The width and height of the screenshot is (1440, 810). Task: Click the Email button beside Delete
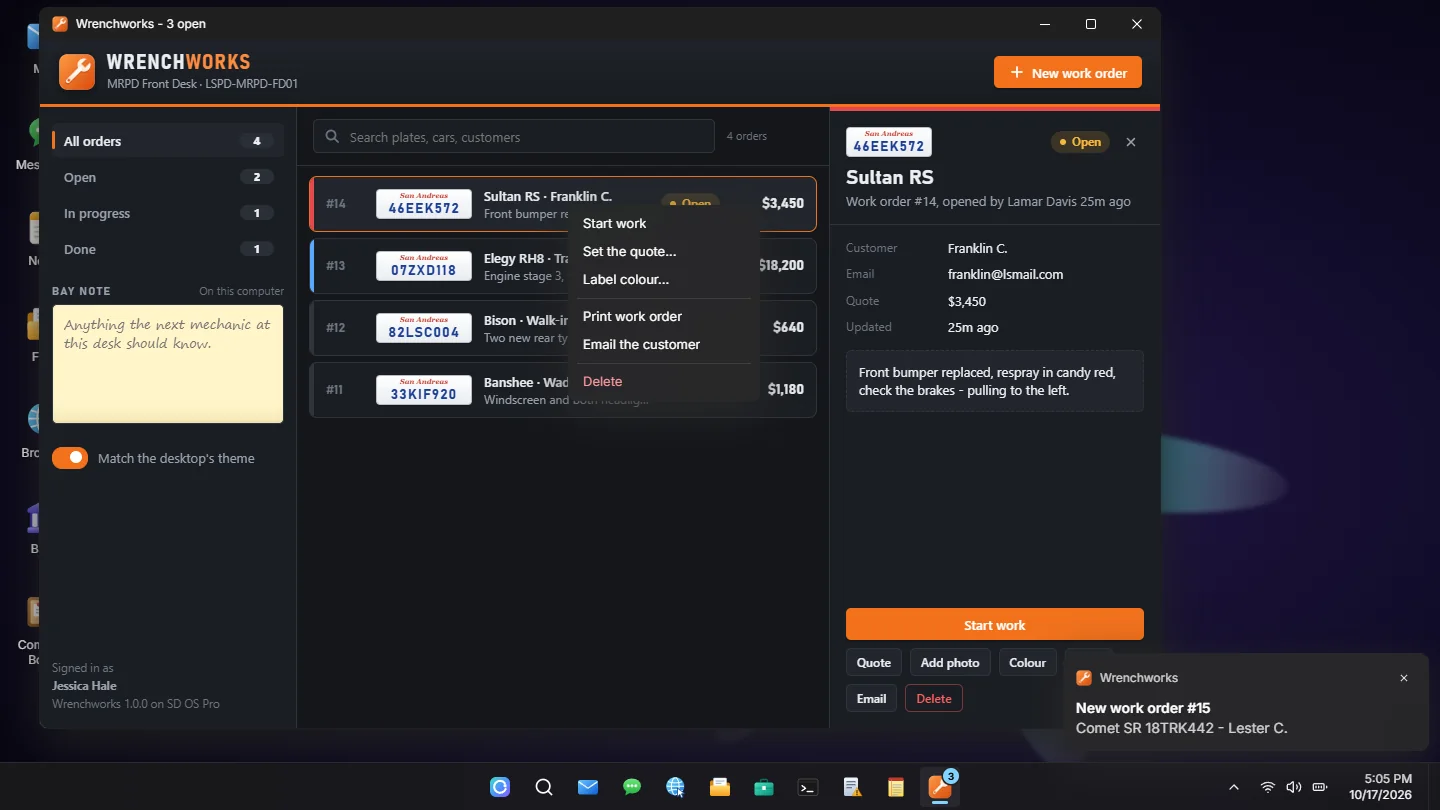pyautogui.click(x=871, y=698)
